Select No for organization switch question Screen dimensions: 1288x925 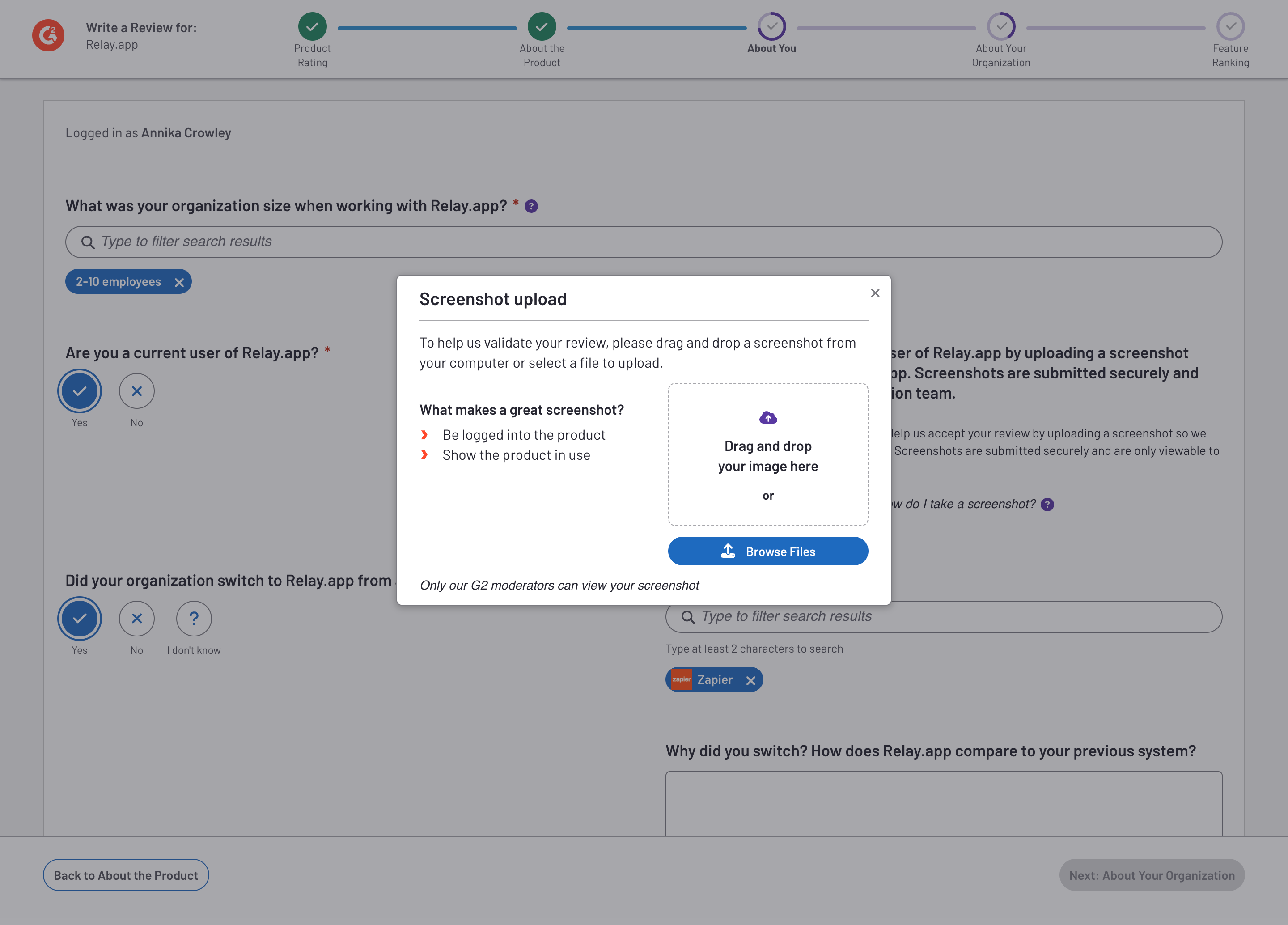pyautogui.click(x=136, y=618)
